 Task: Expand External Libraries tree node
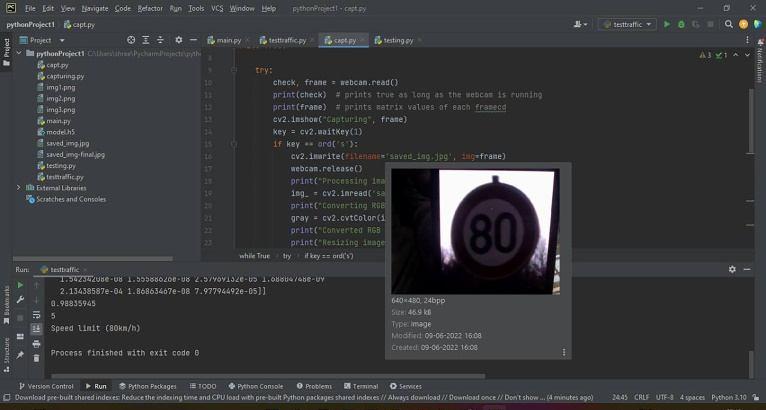19,188
